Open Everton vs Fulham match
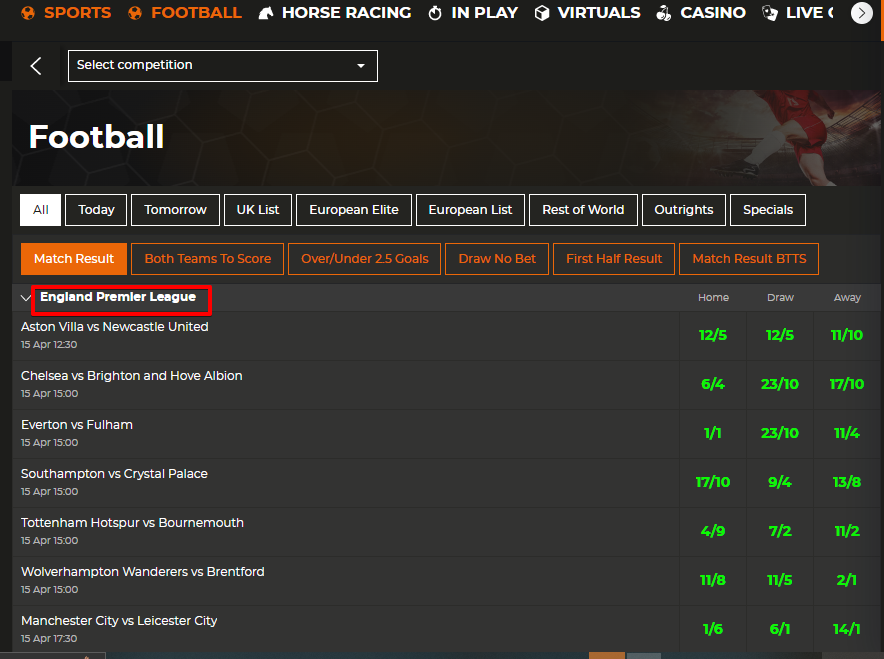Viewport: 884px width, 659px height. tap(77, 425)
